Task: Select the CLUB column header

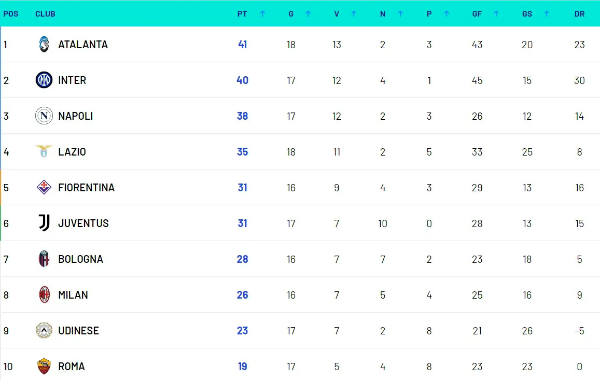Action: point(45,14)
